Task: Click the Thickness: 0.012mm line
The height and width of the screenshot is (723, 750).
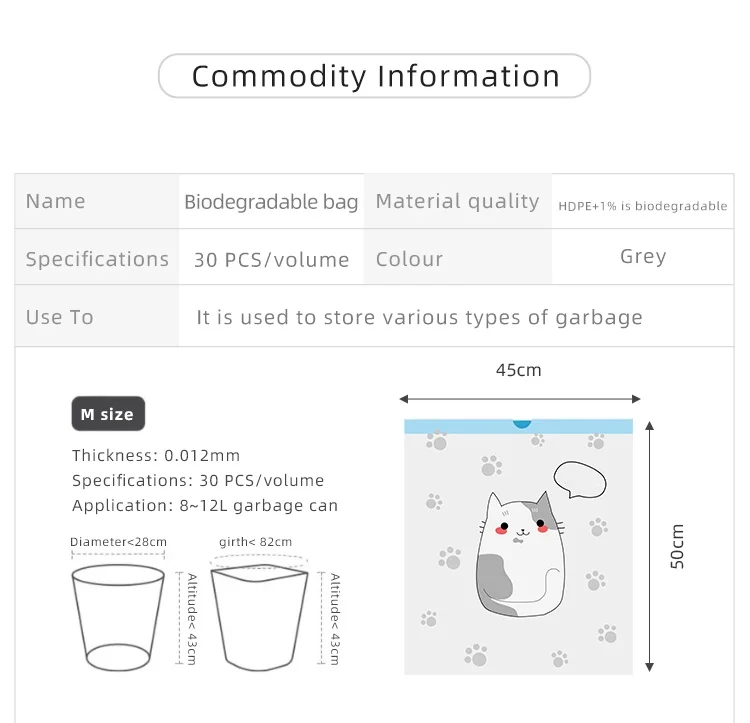Action: pos(156,456)
